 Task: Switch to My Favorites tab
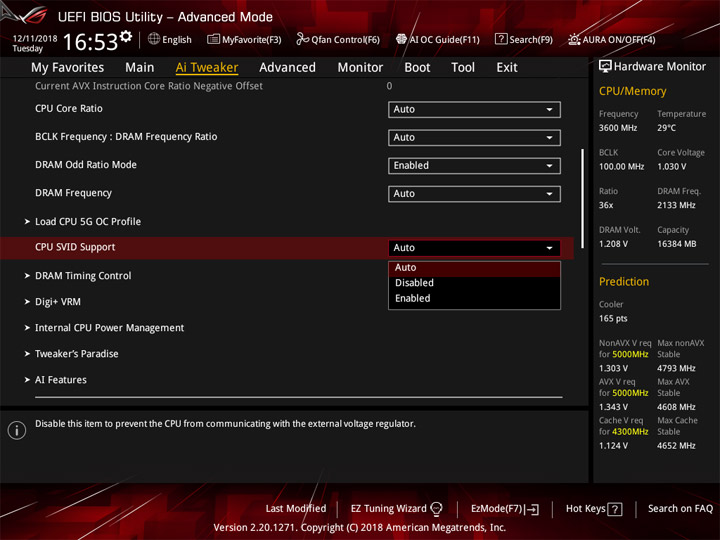(x=68, y=68)
